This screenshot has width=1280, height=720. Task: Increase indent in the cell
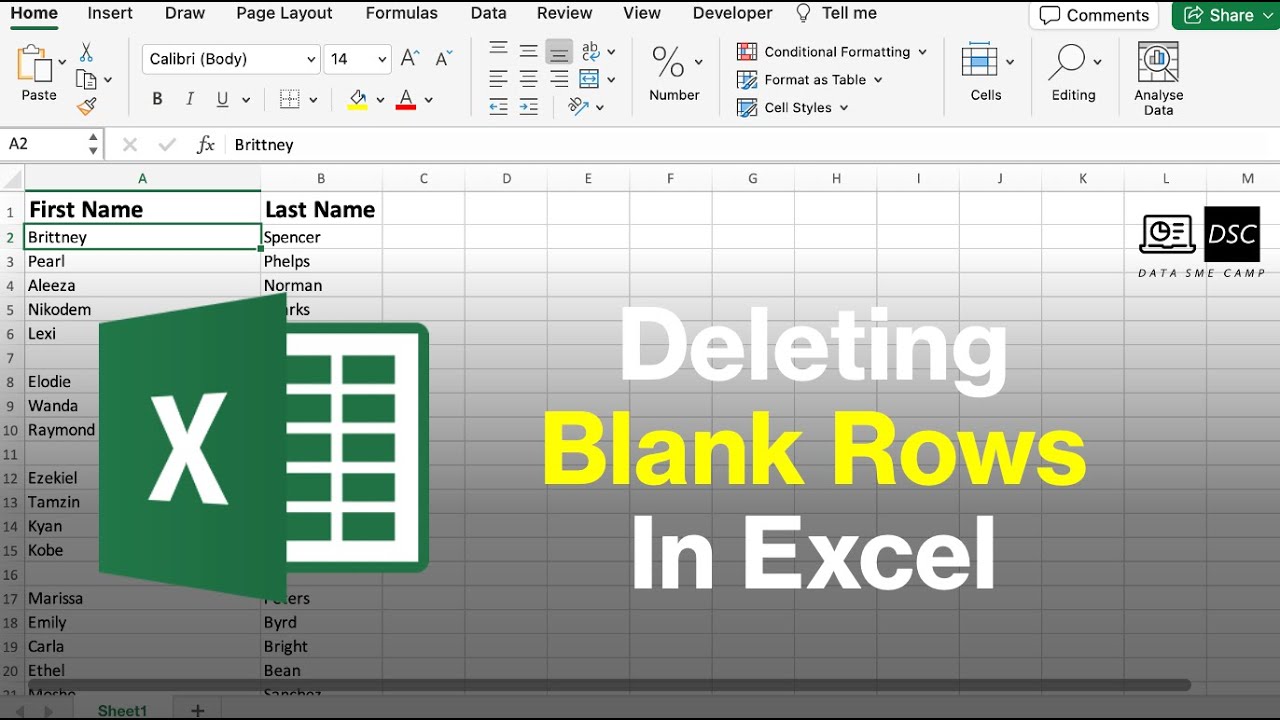tap(529, 106)
